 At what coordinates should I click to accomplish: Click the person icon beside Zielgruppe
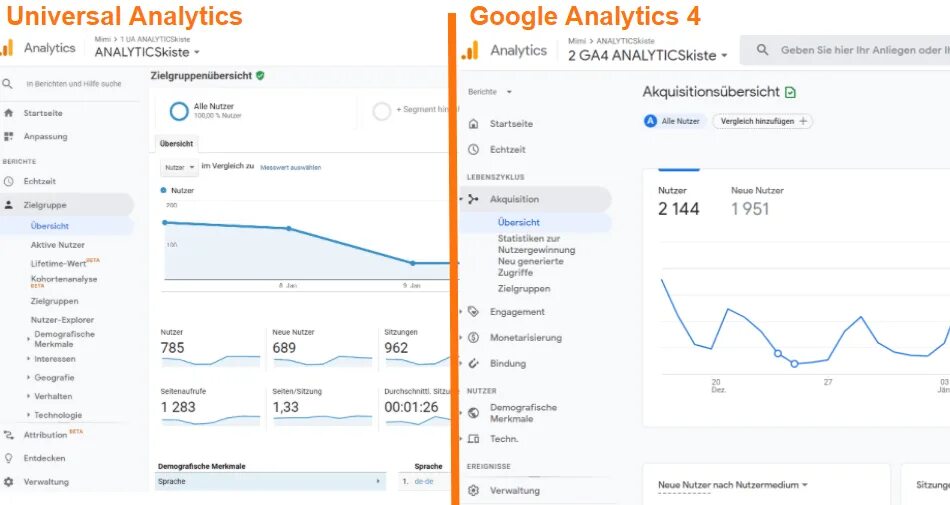(x=8, y=205)
